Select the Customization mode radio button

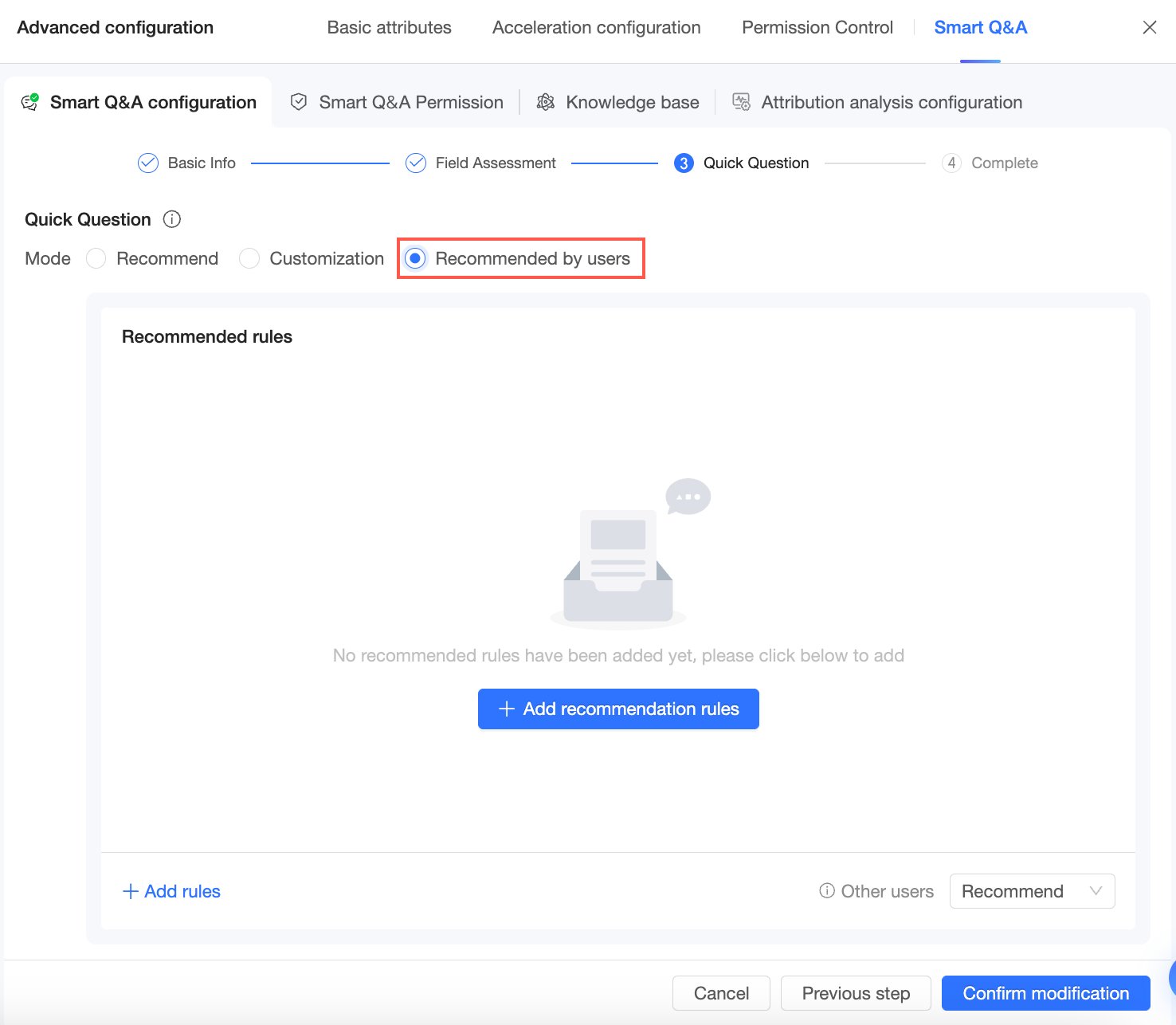point(249,258)
